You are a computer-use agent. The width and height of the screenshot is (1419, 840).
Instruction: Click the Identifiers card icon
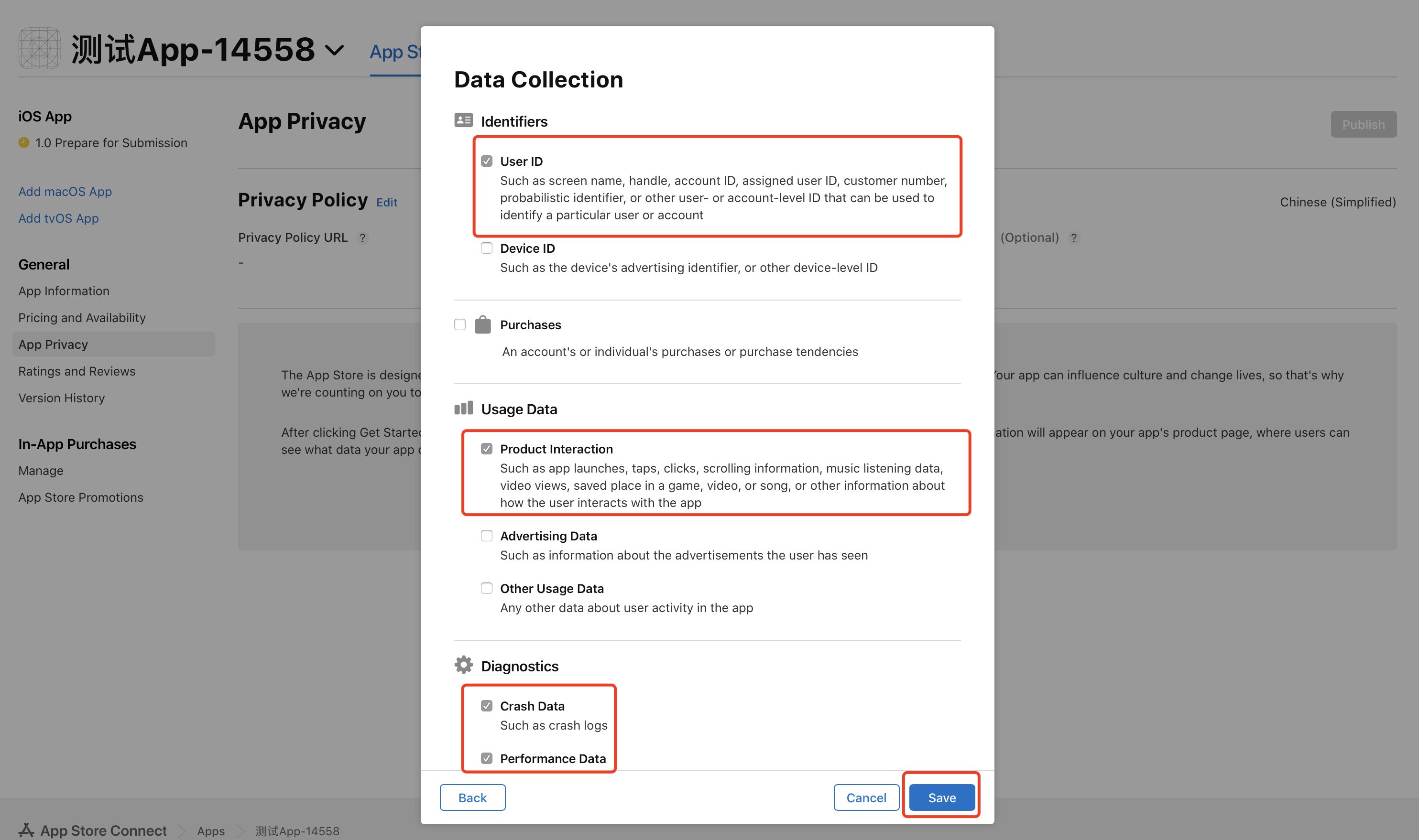tap(463, 120)
